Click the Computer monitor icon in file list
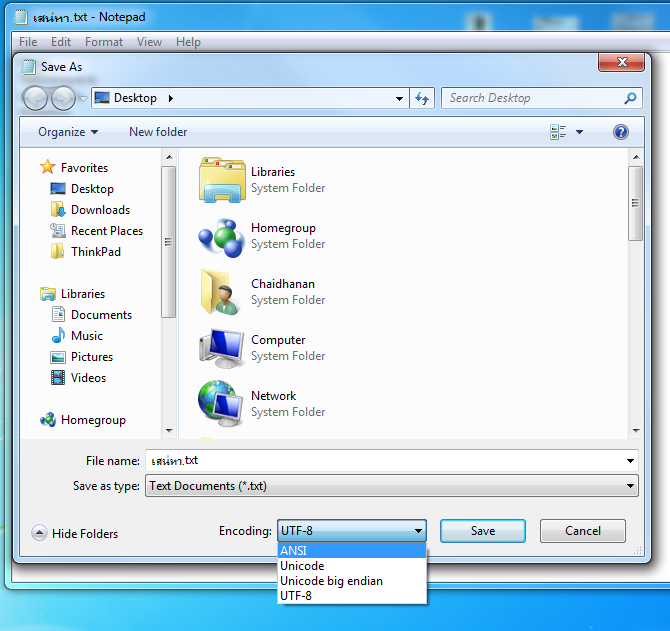Image resolution: width=670 pixels, height=631 pixels. [222, 348]
